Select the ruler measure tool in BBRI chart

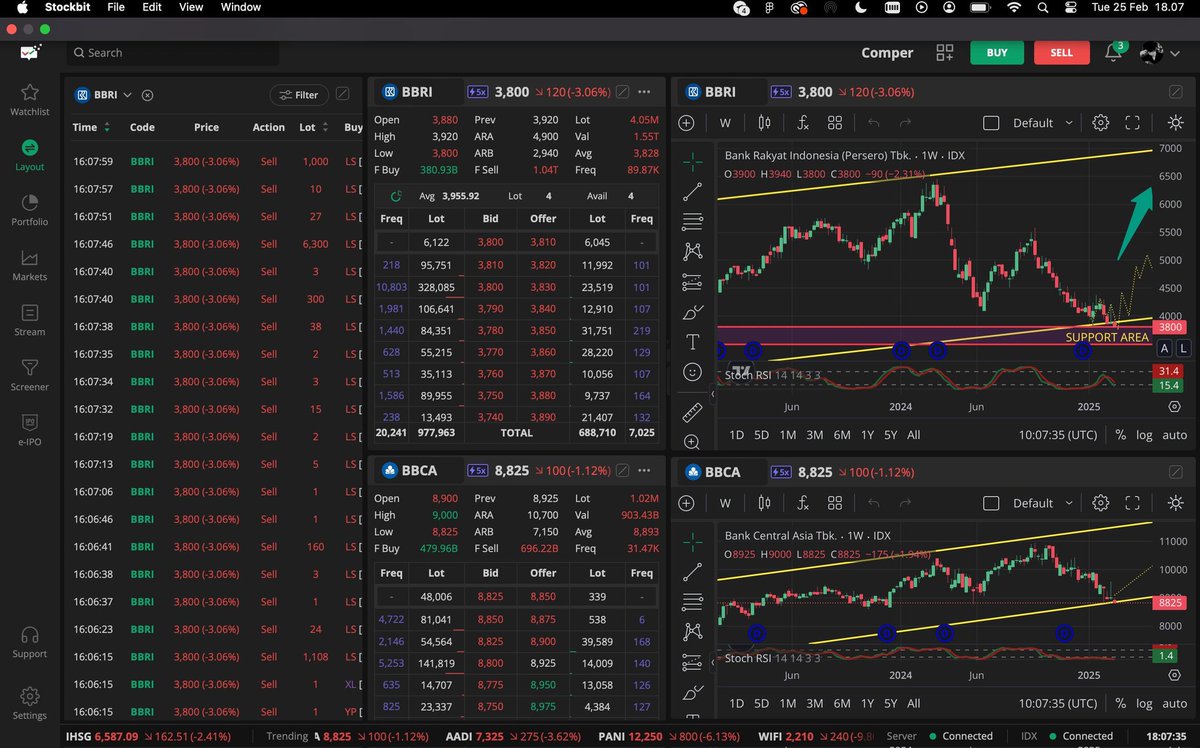coord(691,412)
